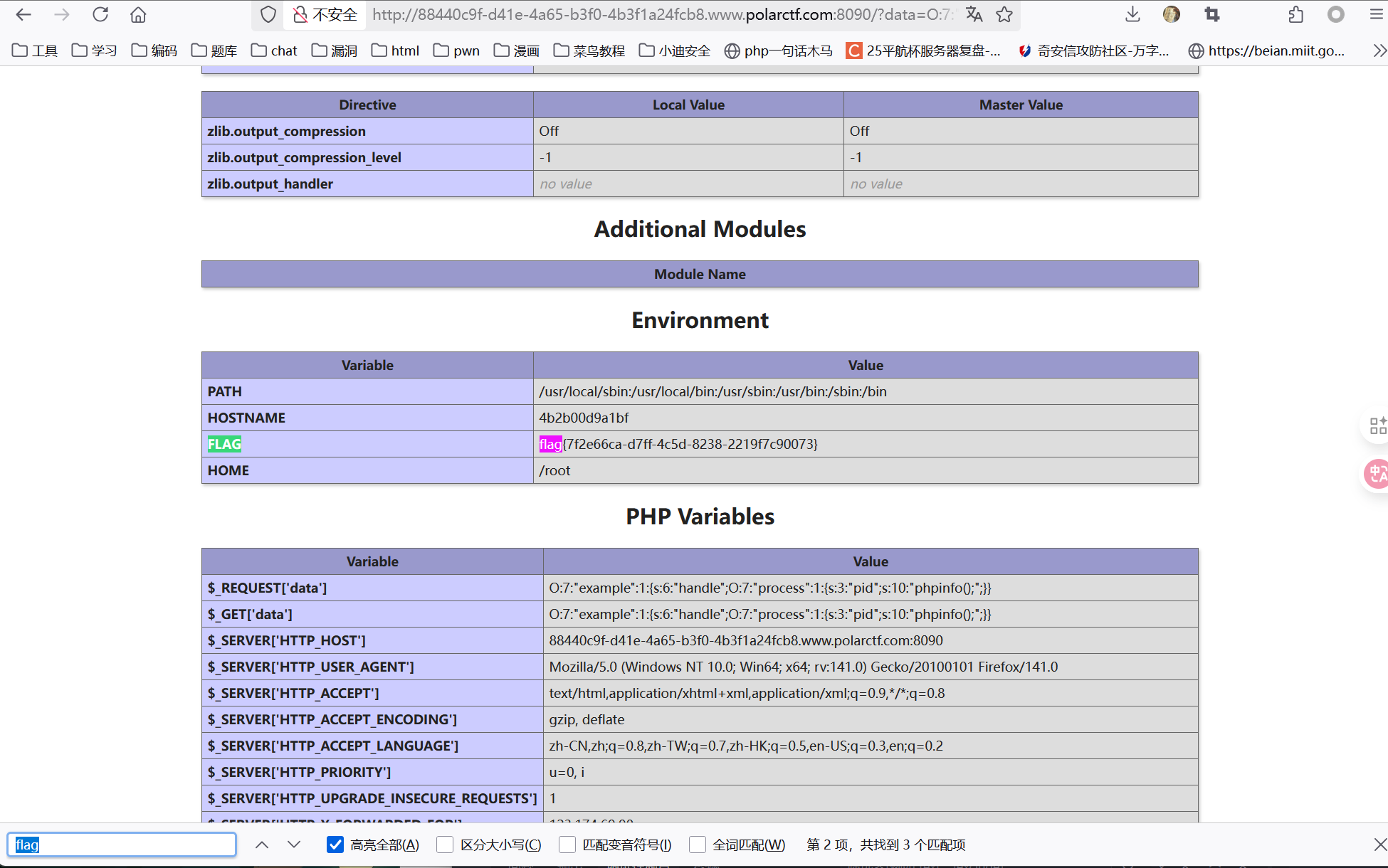The height and width of the screenshot is (868, 1388).
Task: Enable the 区分大小写 match case checkbox
Action: (x=445, y=845)
